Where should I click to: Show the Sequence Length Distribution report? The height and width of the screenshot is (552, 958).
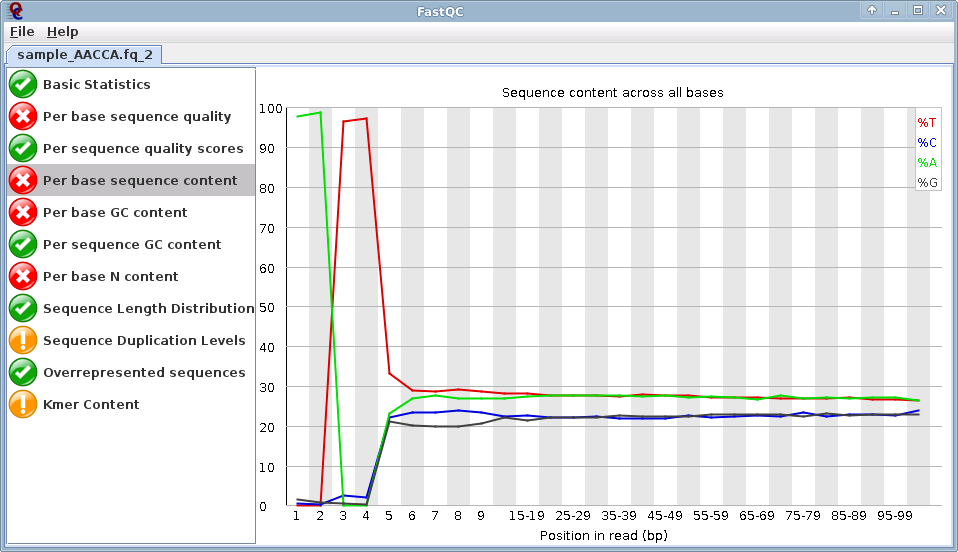coord(148,308)
